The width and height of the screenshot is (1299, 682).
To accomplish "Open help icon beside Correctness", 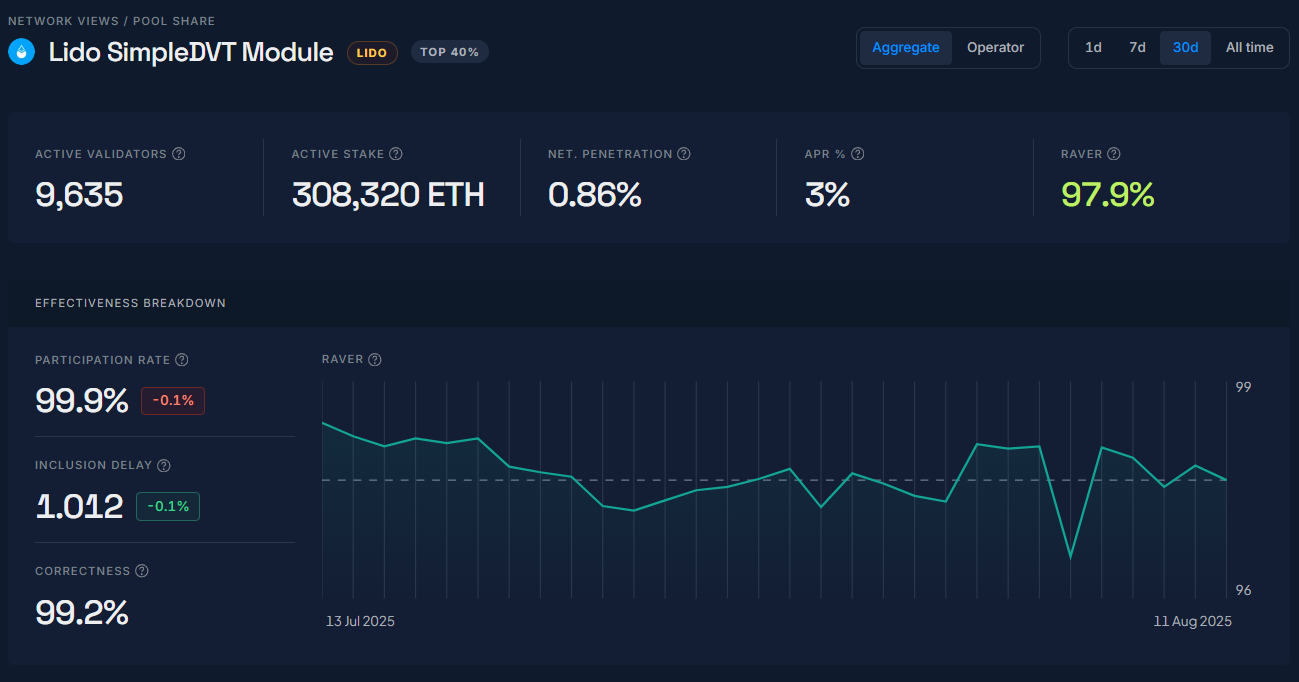I will 142,571.
